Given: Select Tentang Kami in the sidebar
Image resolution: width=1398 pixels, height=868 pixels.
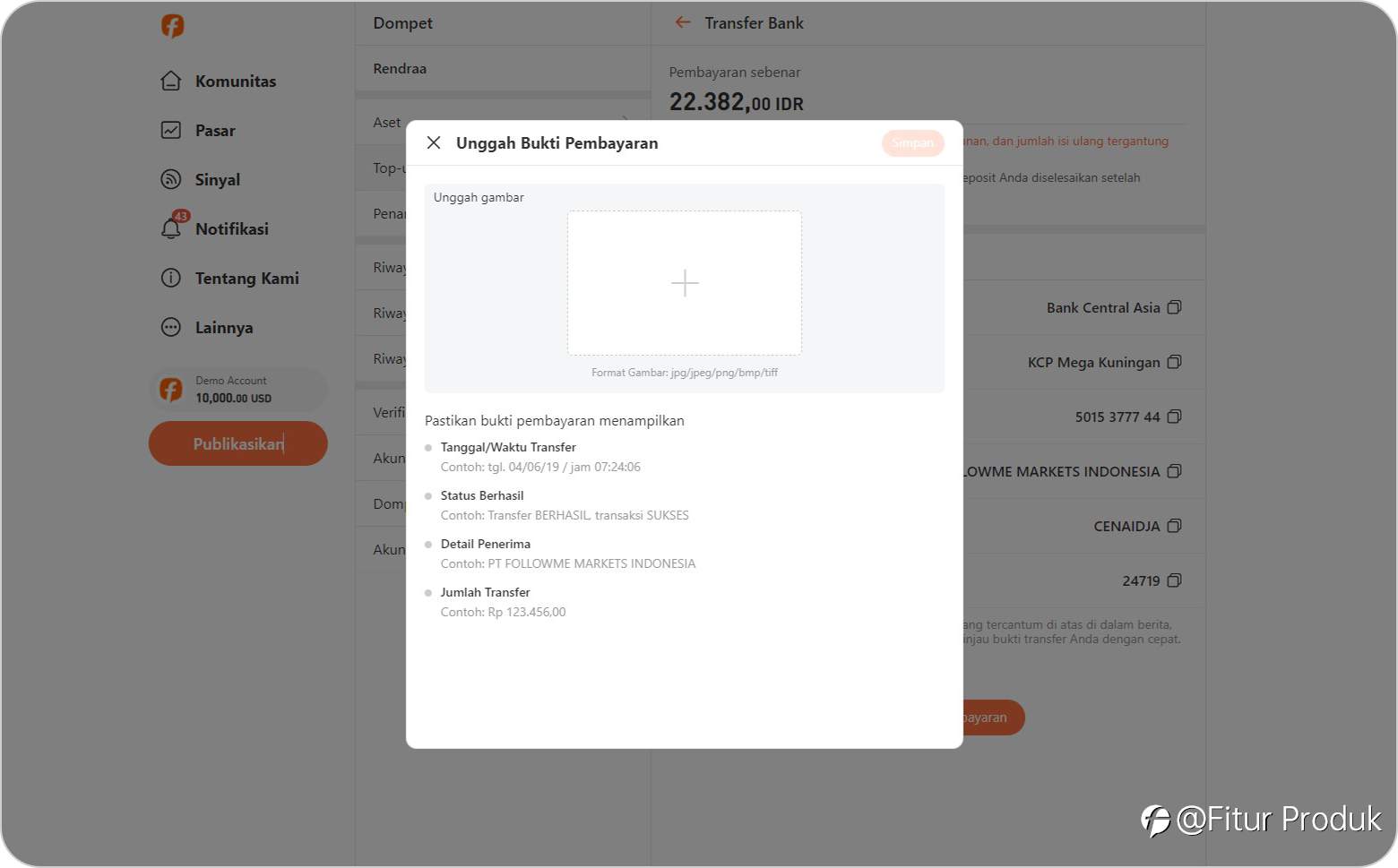Looking at the screenshot, I should point(247,278).
